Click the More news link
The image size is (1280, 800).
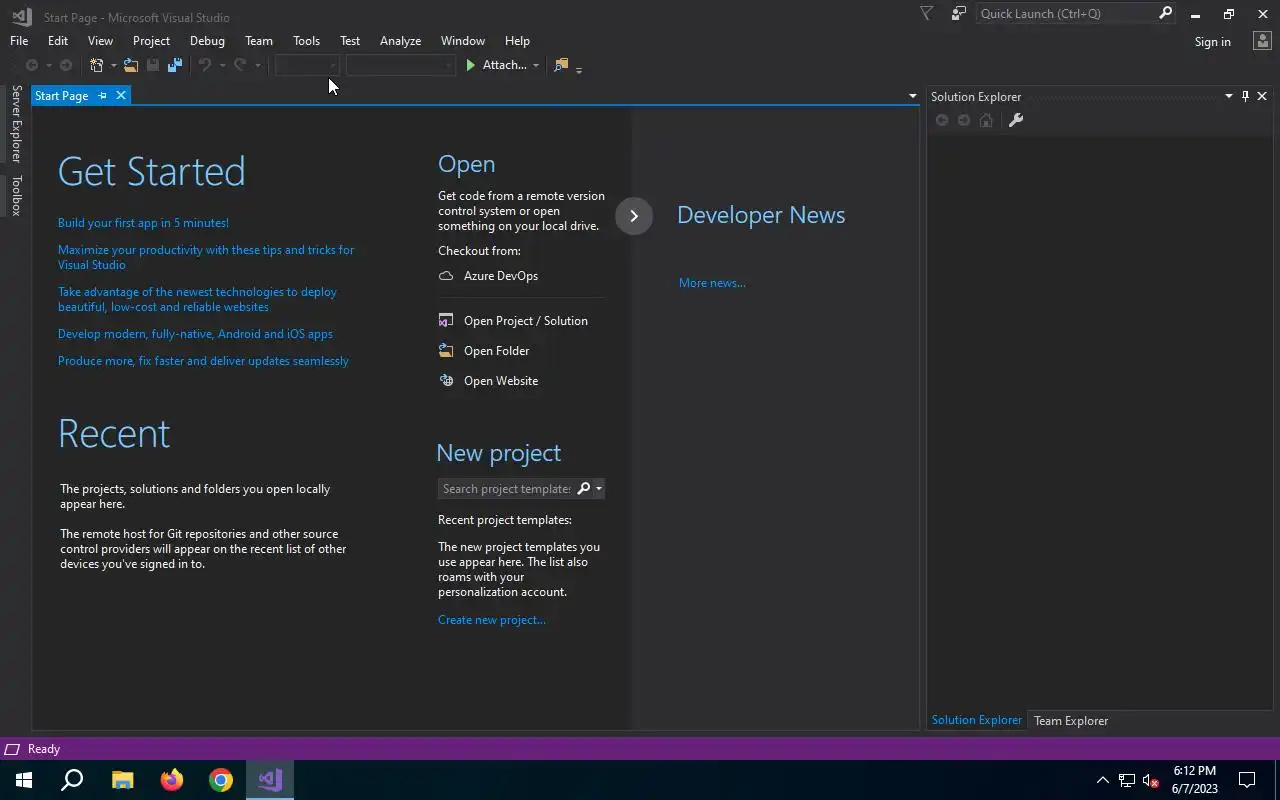click(x=712, y=283)
